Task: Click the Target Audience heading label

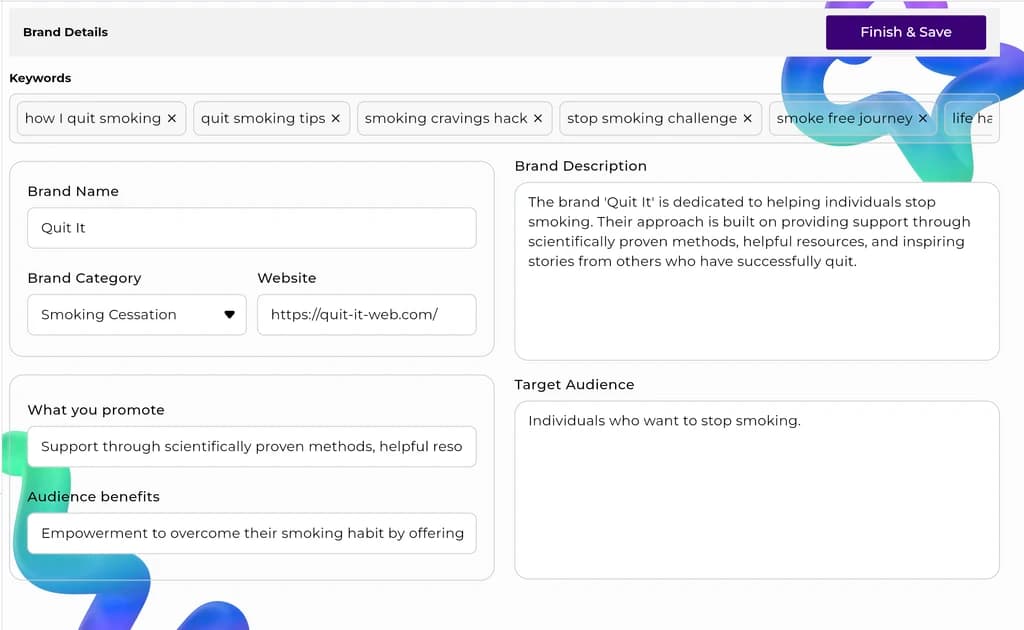Action: point(574,385)
